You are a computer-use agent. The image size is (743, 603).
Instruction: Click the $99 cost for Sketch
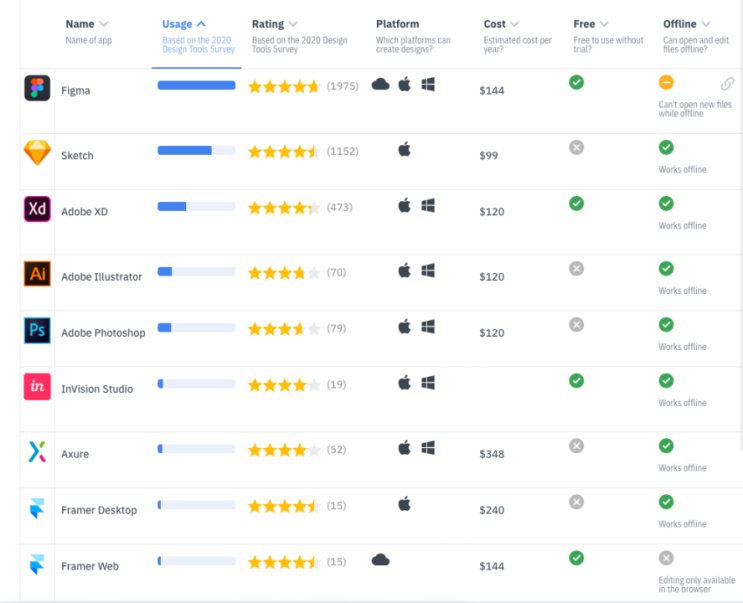pos(489,155)
